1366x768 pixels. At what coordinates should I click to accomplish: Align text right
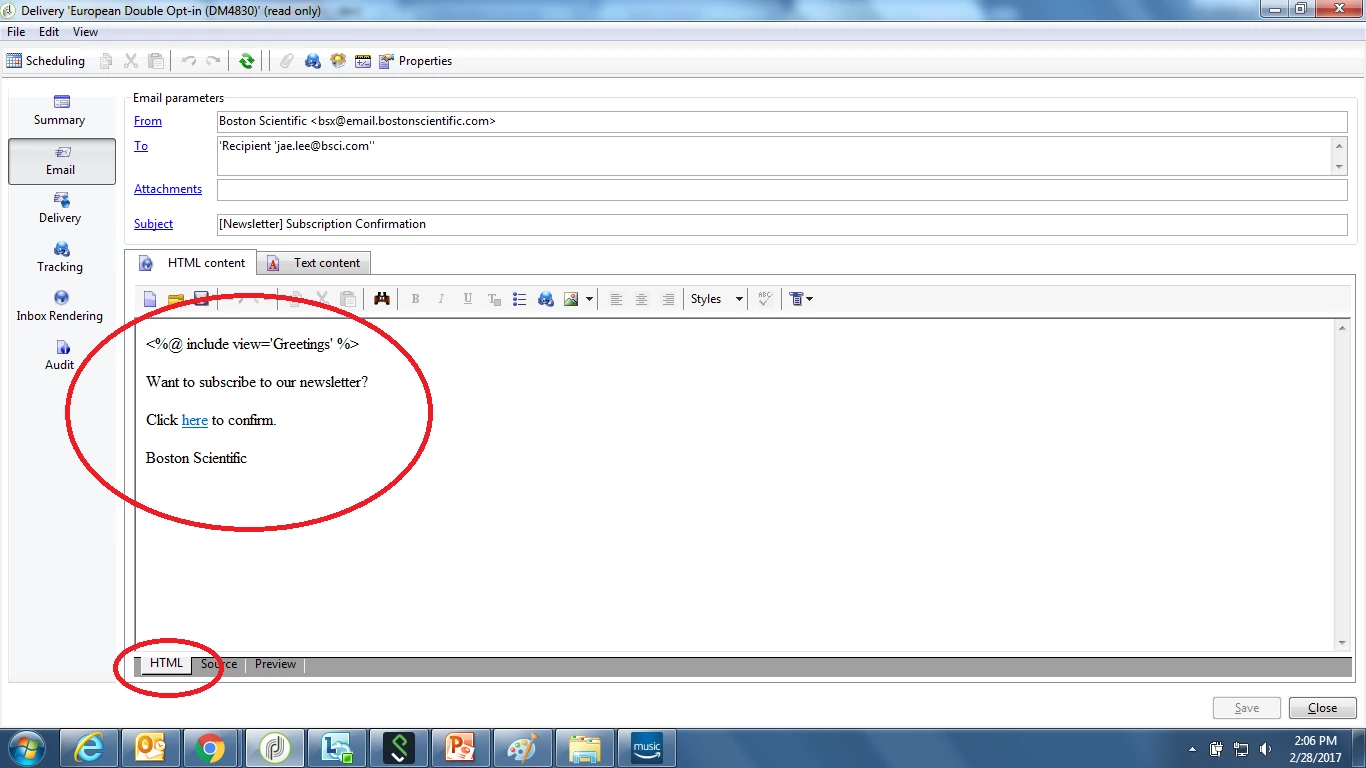click(x=667, y=299)
